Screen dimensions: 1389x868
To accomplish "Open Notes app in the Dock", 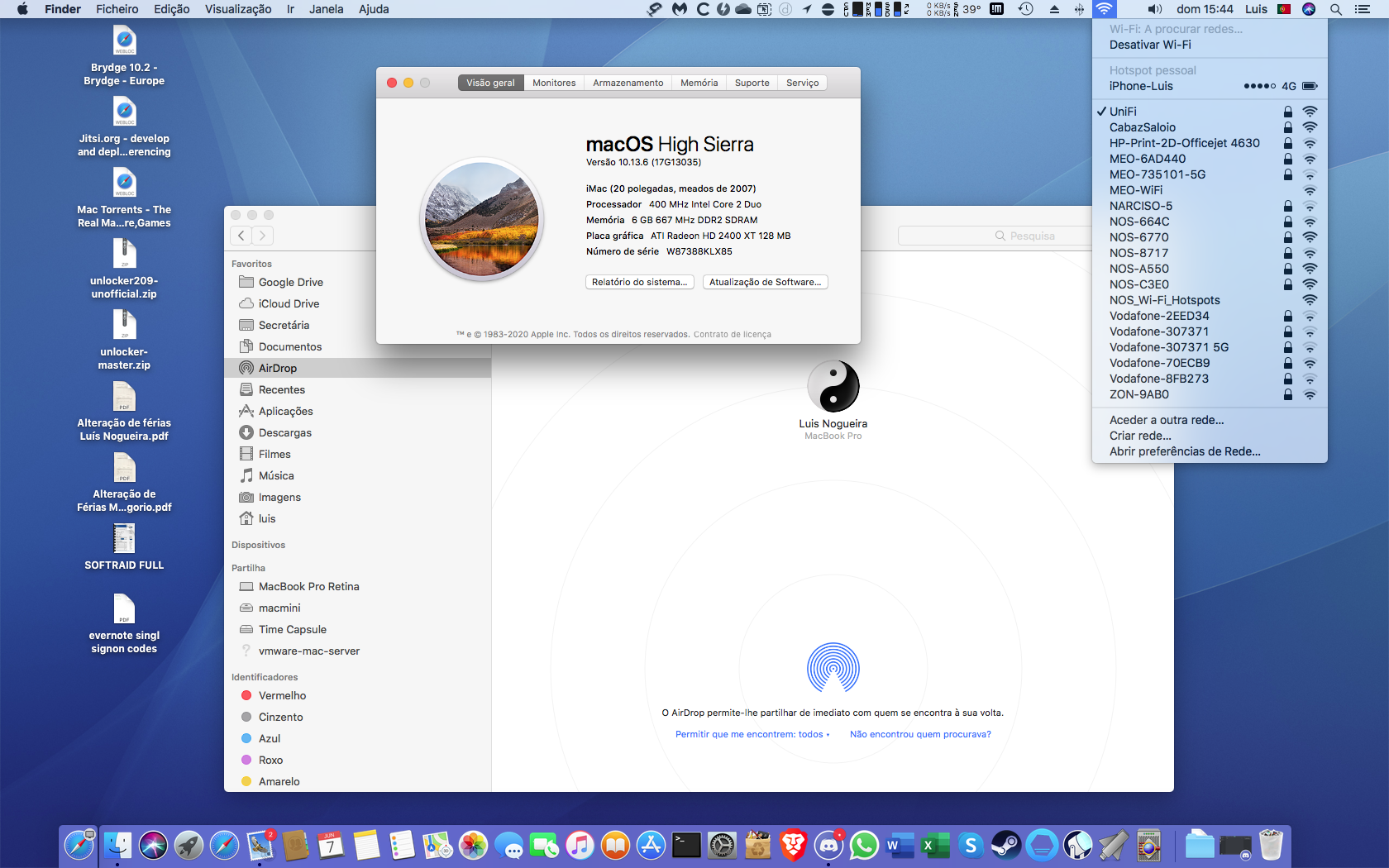I will pyautogui.click(x=366, y=845).
